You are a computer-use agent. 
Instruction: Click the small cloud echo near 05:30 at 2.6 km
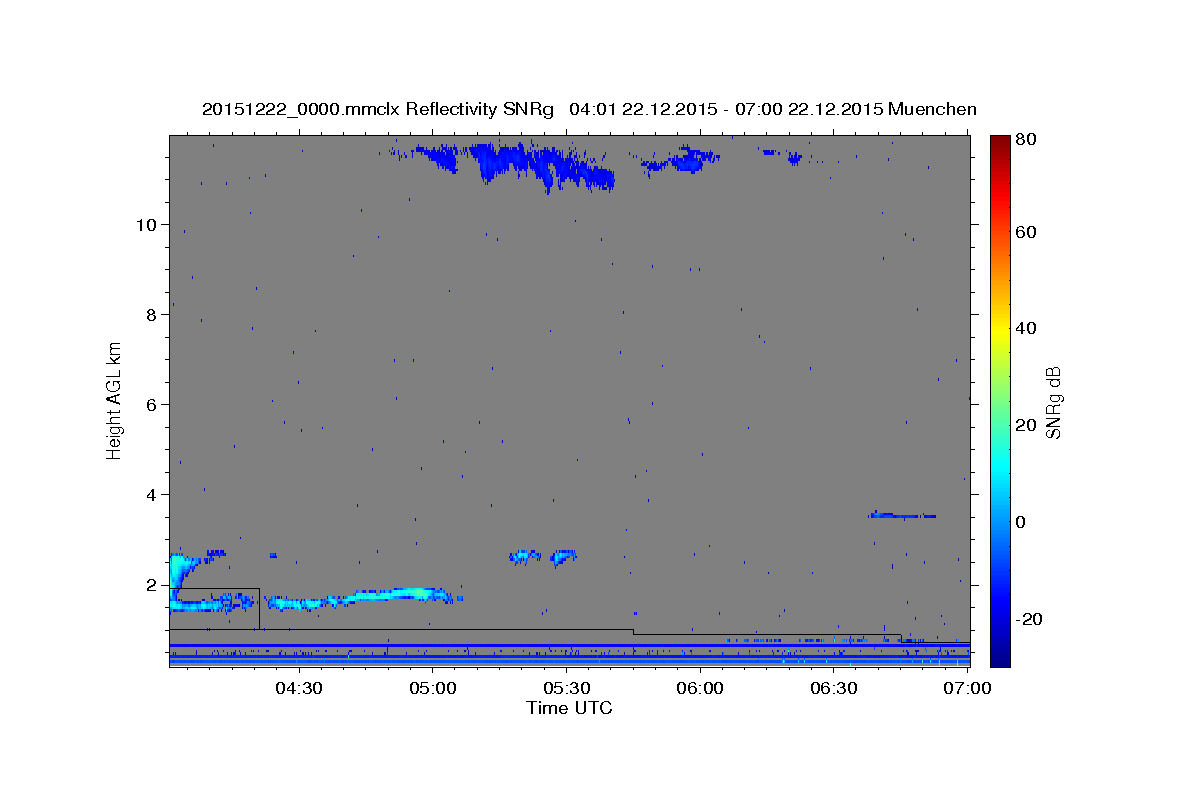coord(564,557)
